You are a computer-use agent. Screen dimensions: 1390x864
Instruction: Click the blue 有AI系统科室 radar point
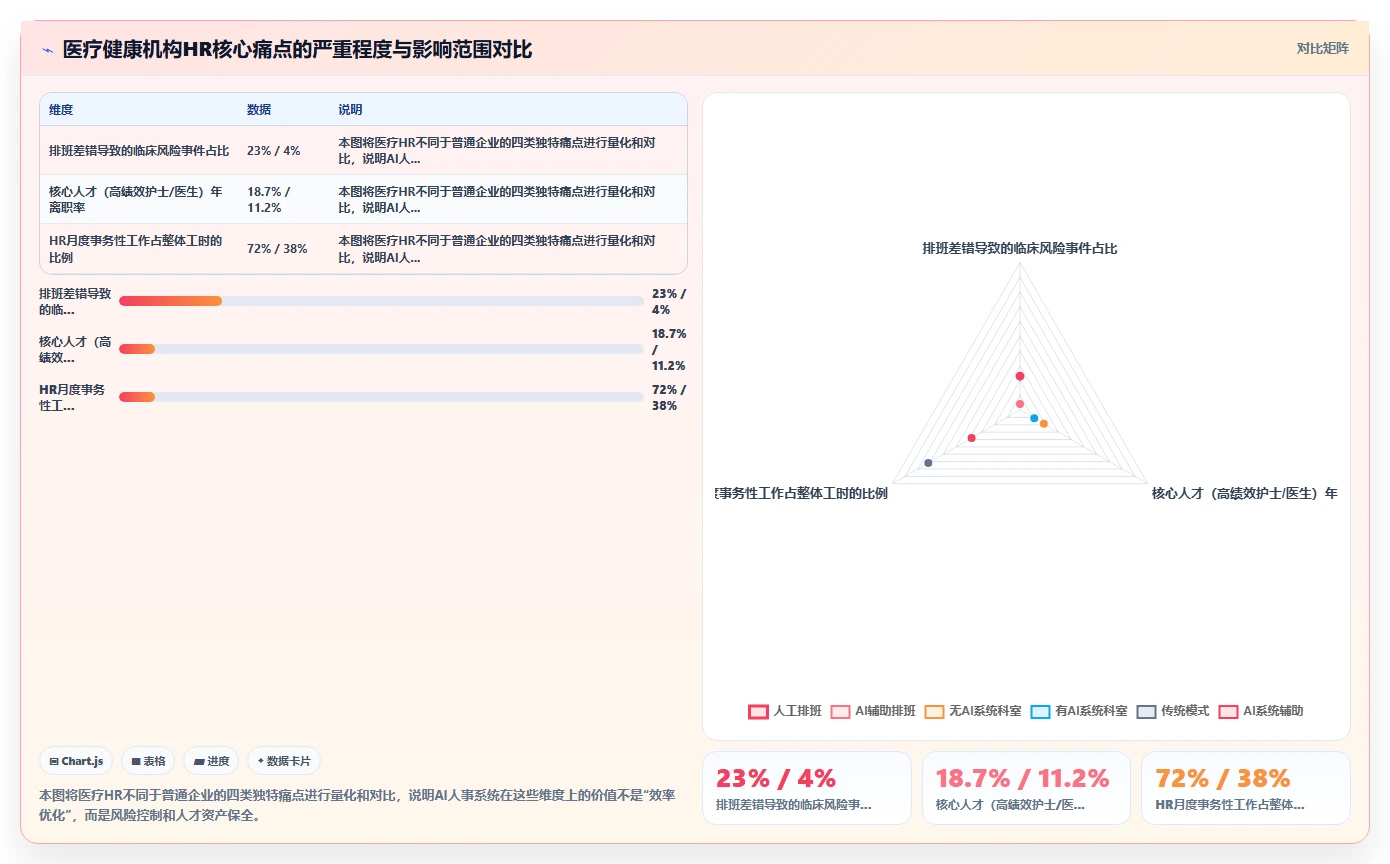click(1034, 418)
